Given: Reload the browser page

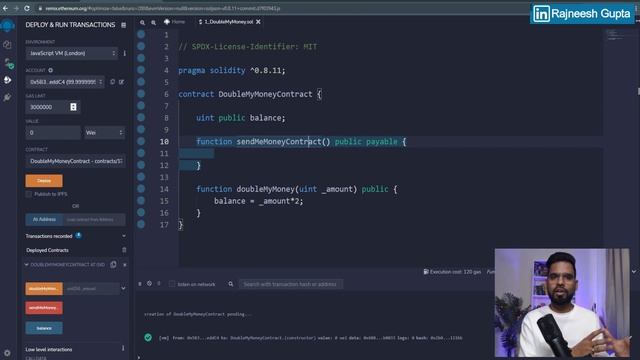Looking at the screenshot, I should coord(27,8).
